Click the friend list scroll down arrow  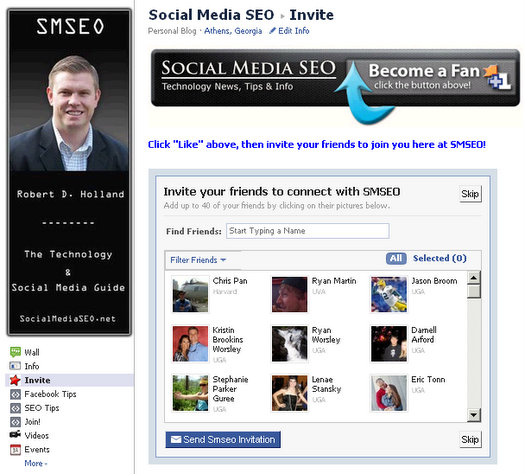473,415
